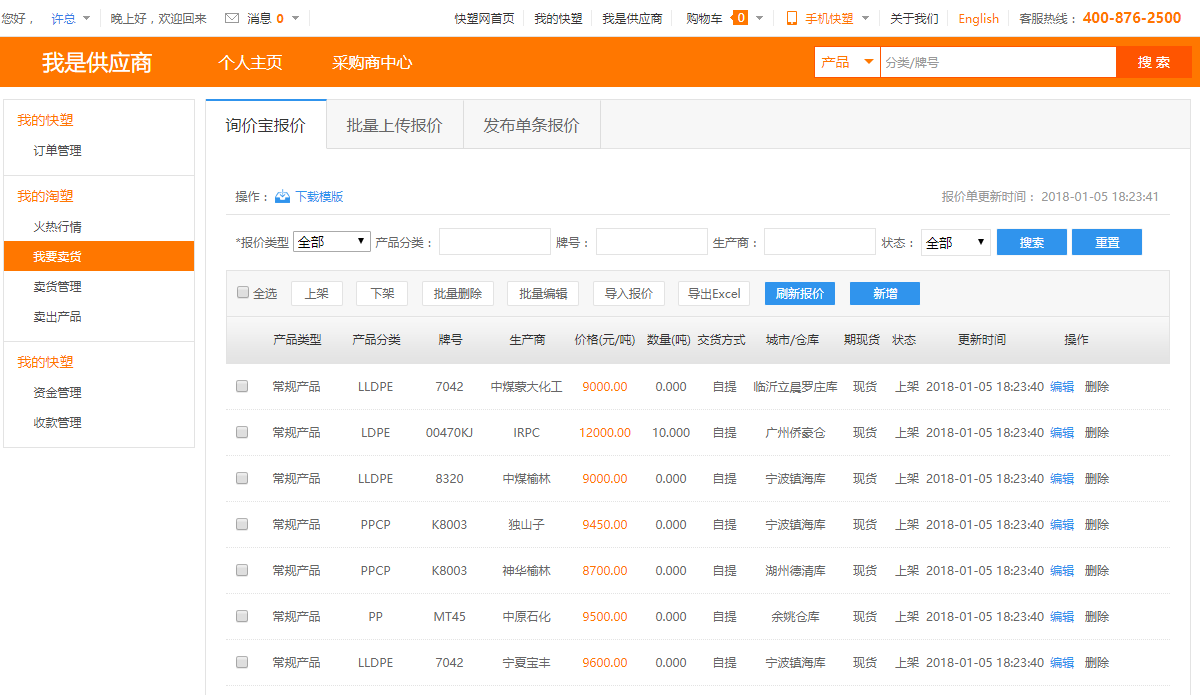Click the mobile phone icon beside 手机快塑

point(792,18)
